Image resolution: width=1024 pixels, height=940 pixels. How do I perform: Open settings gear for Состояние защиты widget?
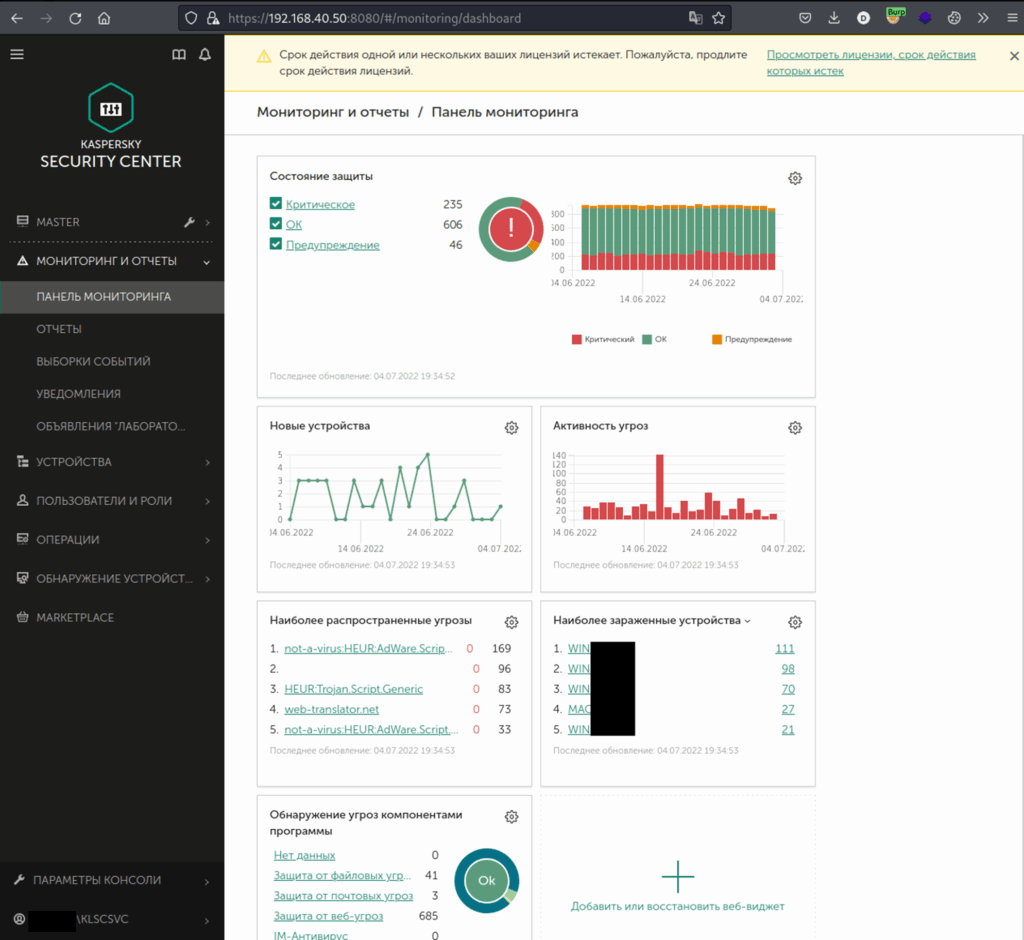click(795, 178)
